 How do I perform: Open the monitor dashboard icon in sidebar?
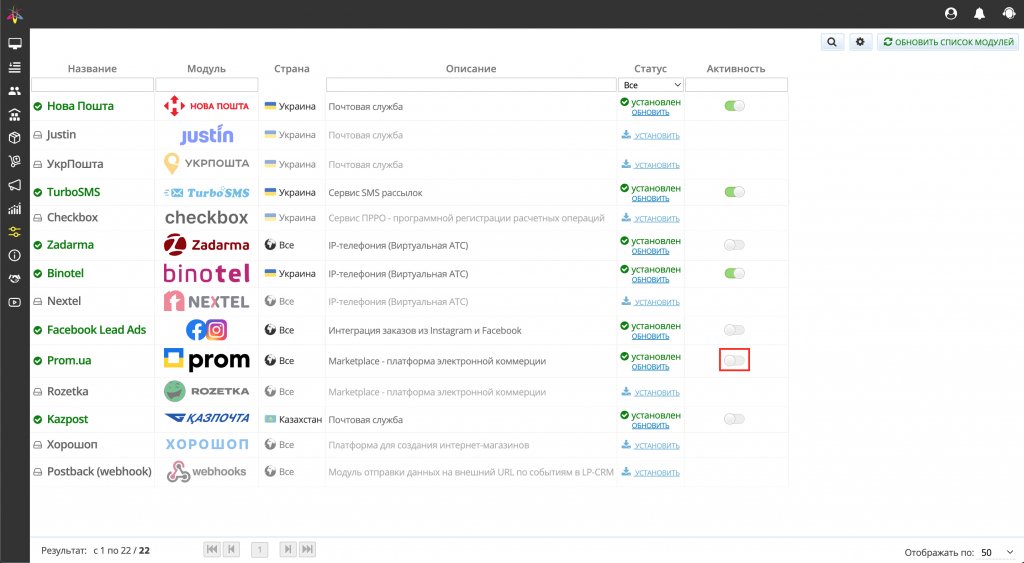[14, 44]
